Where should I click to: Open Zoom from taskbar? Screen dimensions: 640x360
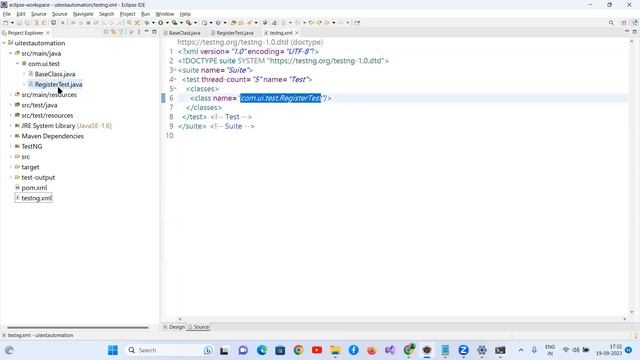(463, 350)
